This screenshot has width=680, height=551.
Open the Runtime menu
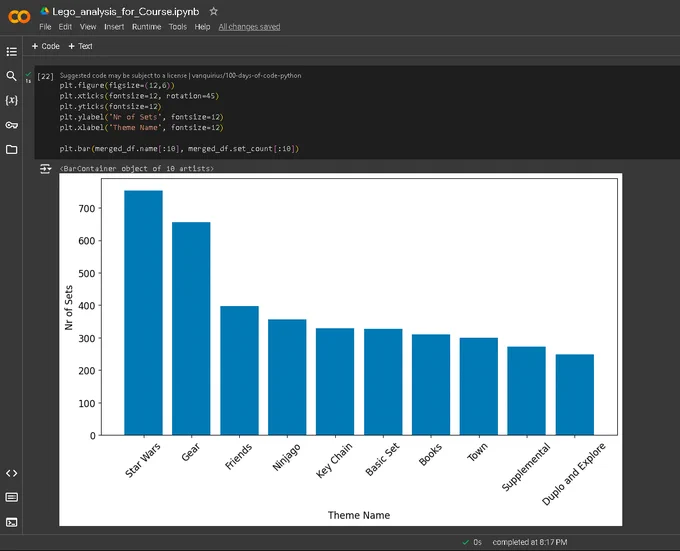147,27
